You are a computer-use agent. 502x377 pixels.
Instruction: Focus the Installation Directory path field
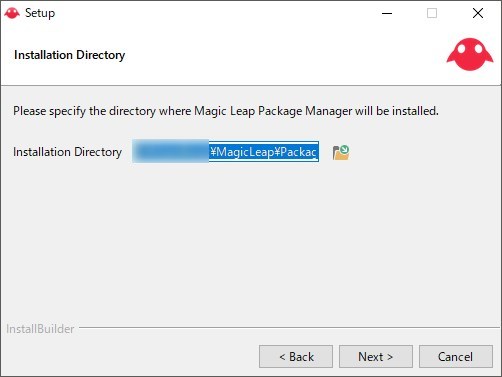[x=226, y=152]
